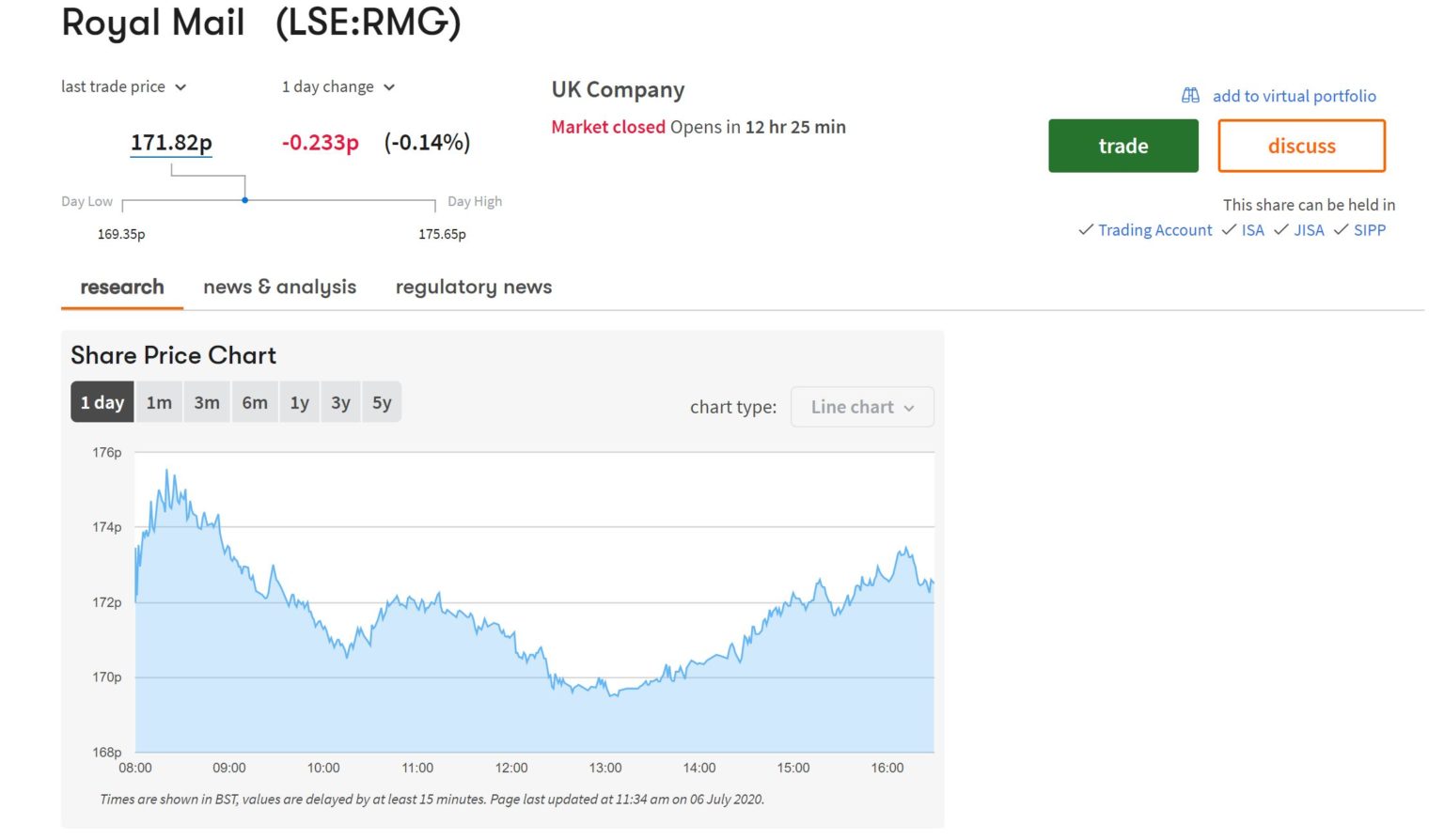Viewport: 1444px width, 840px height.
Task: Click the discuss button
Action: [x=1301, y=146]
